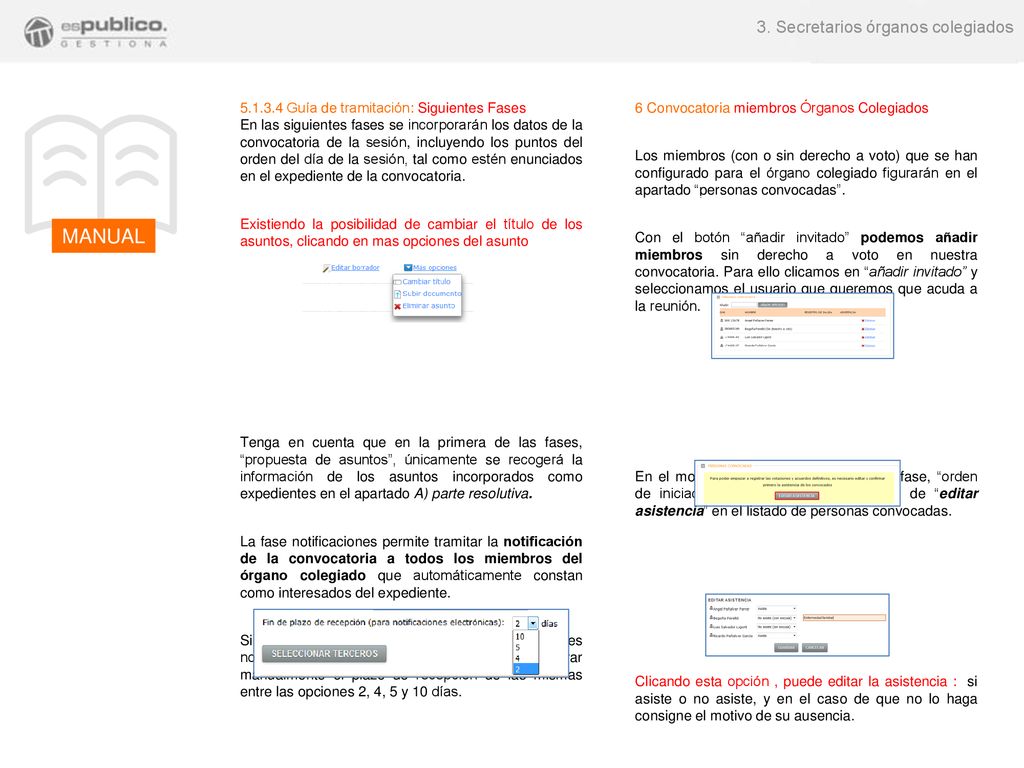Open the attendance dropdown for Luis Salvador
Viewport: 1024px width, 768px height.
[x=776, y=627]
